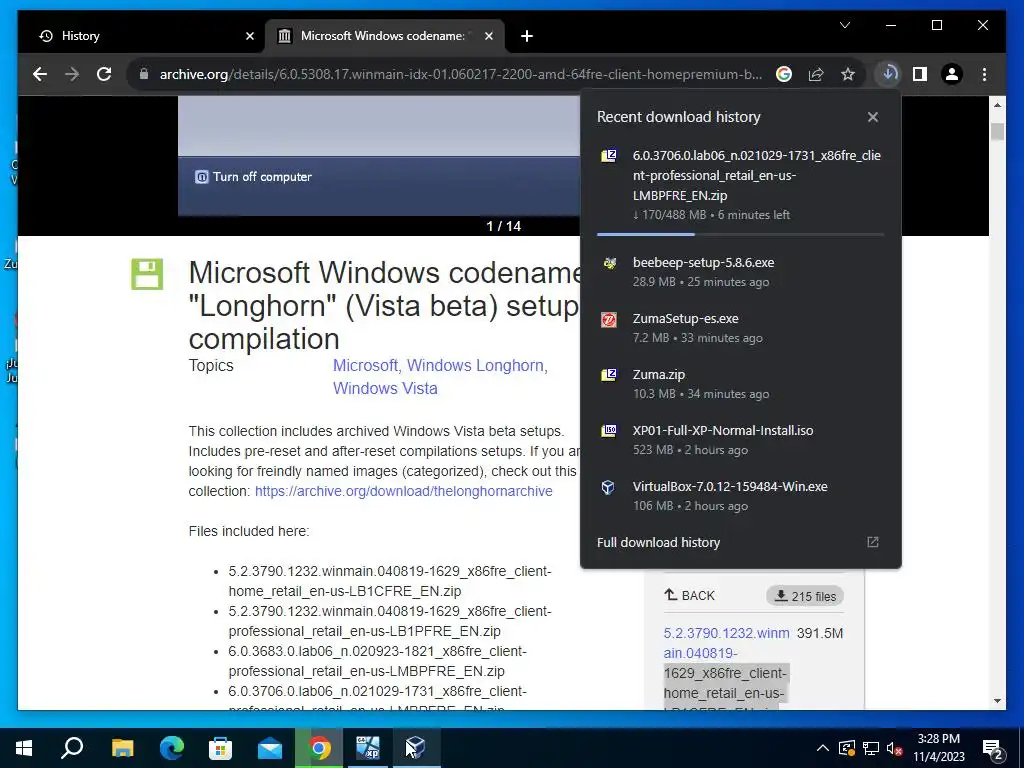Close the Microsoft Windows codename tab
This screenshot has width=1024, height=768.
pyautogui.click(x=488, y=36)
